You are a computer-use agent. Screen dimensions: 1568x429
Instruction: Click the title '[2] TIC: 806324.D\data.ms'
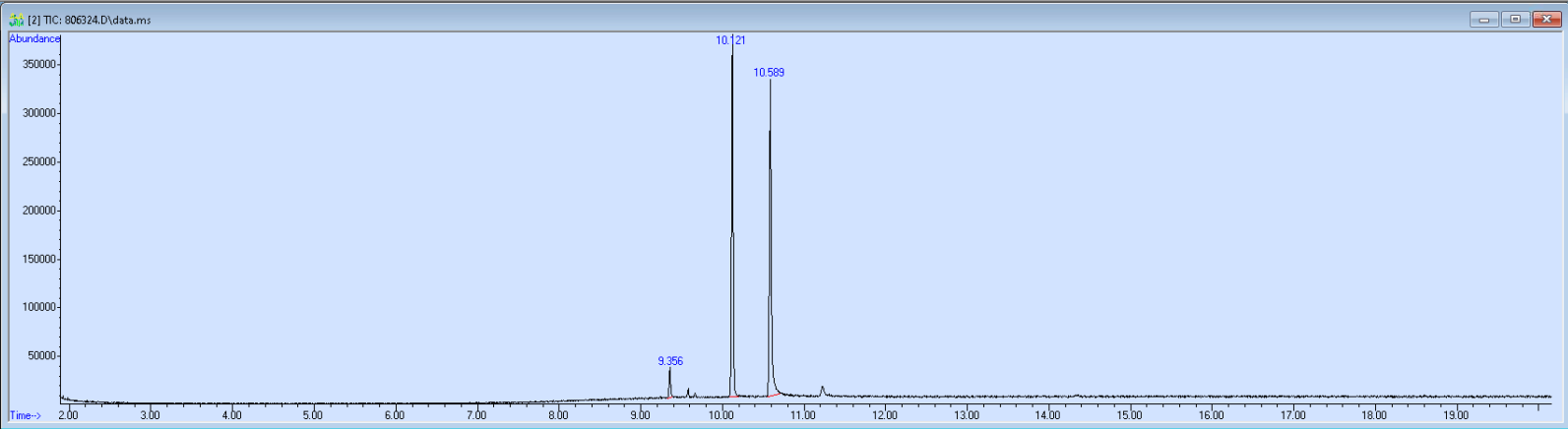point(90,20)
